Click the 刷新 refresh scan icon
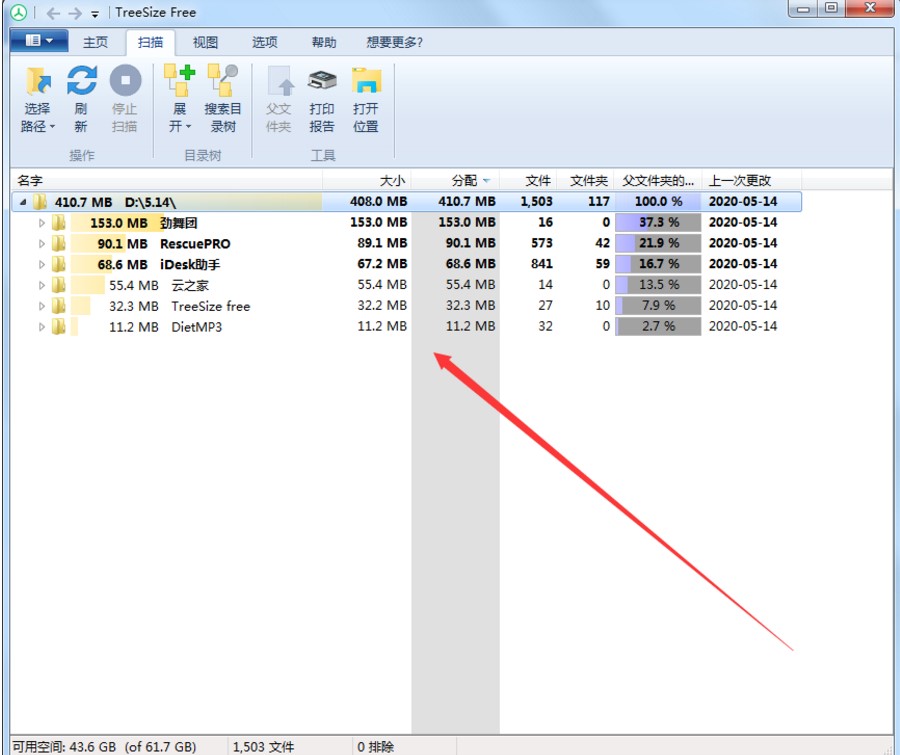 81,82
